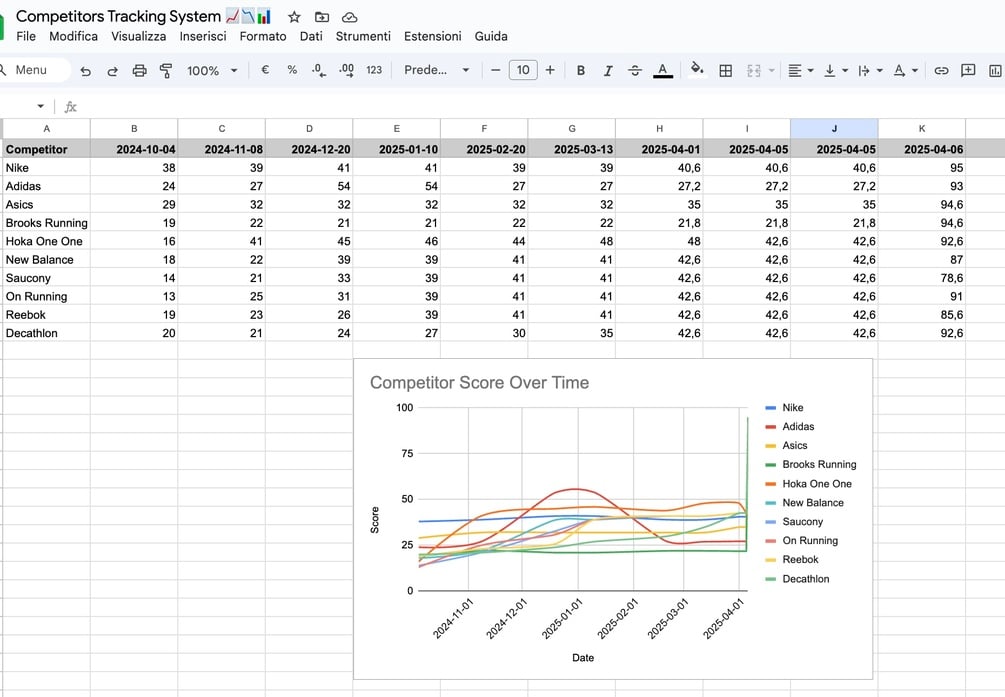The image size is (1005, 697).
Task: Open the fill color bucket
Action: [697, 69]
